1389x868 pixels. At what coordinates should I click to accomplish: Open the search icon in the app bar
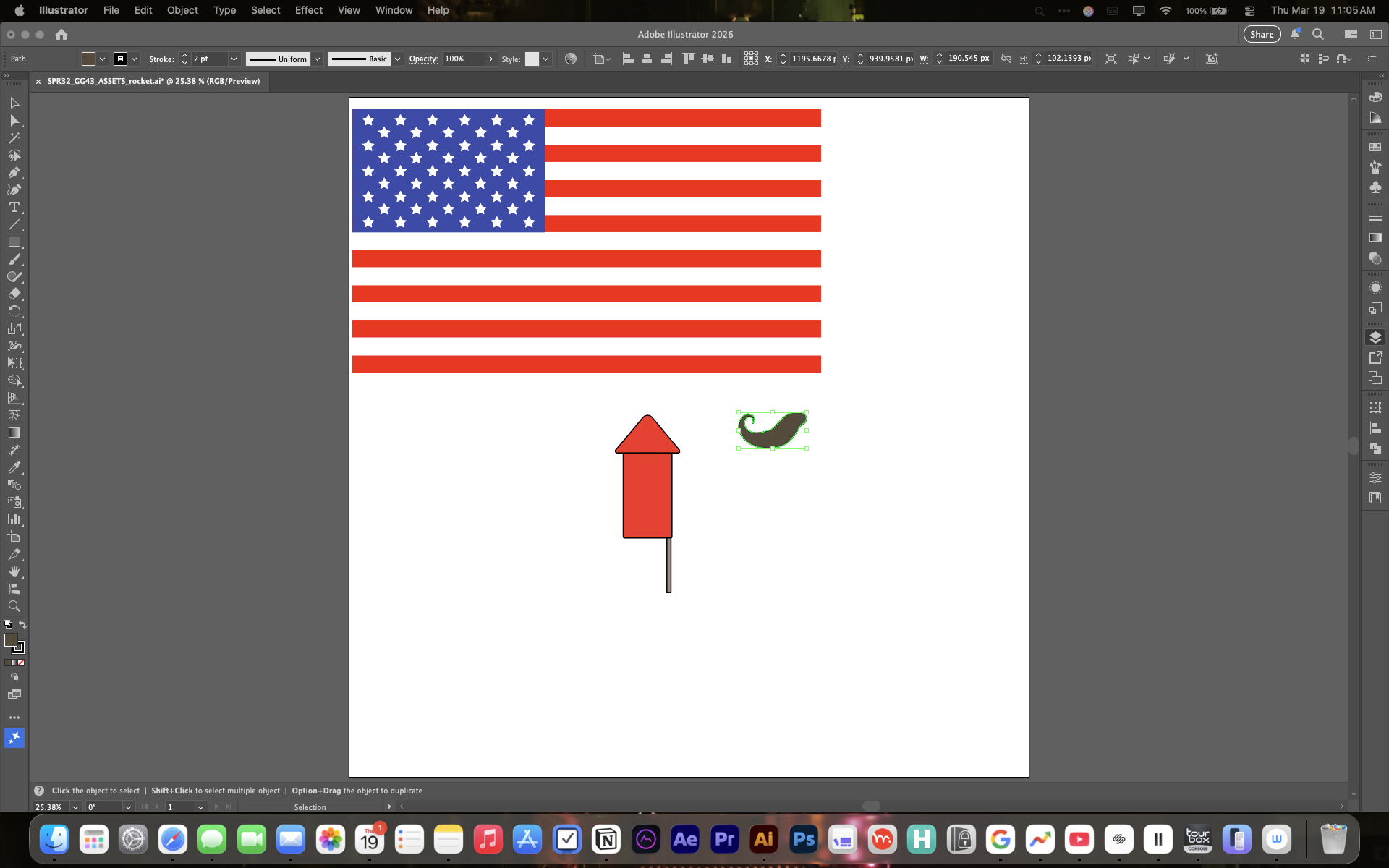click(1318, 34)
